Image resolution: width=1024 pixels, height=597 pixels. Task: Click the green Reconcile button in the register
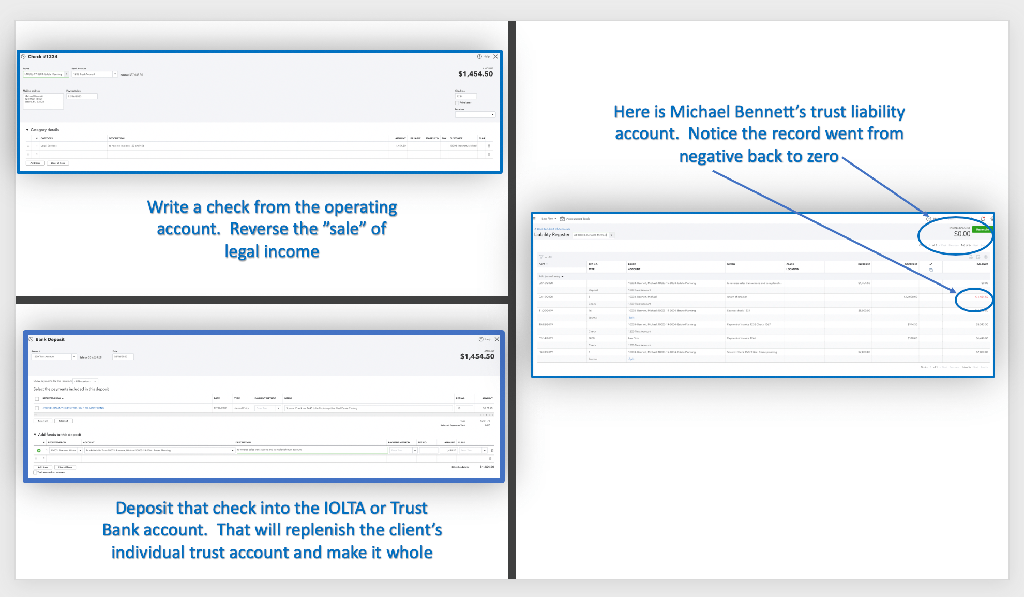[982, 230]
